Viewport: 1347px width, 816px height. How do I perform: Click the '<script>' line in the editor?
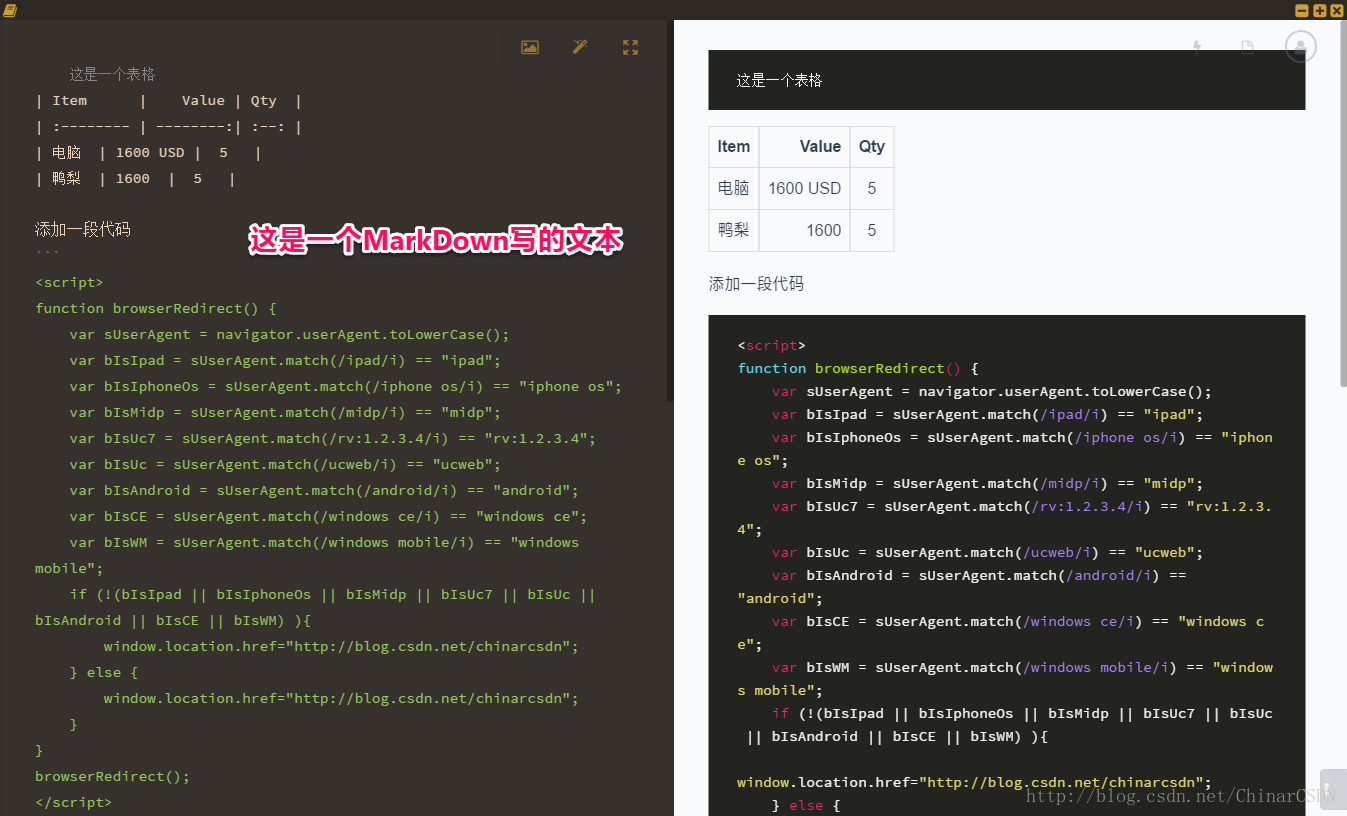pos(69,282)
